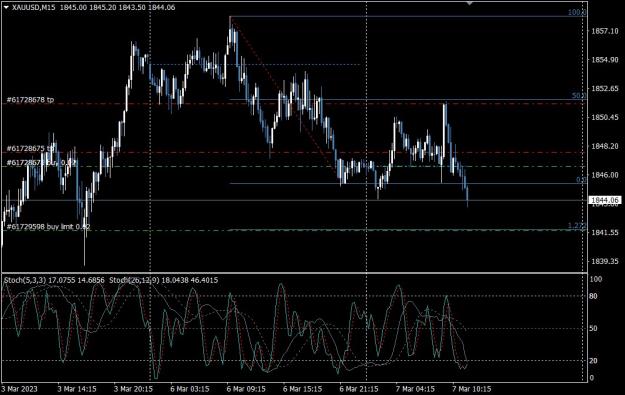
Task: Select the buy 0.02 order label
Action: coord(41,163)
